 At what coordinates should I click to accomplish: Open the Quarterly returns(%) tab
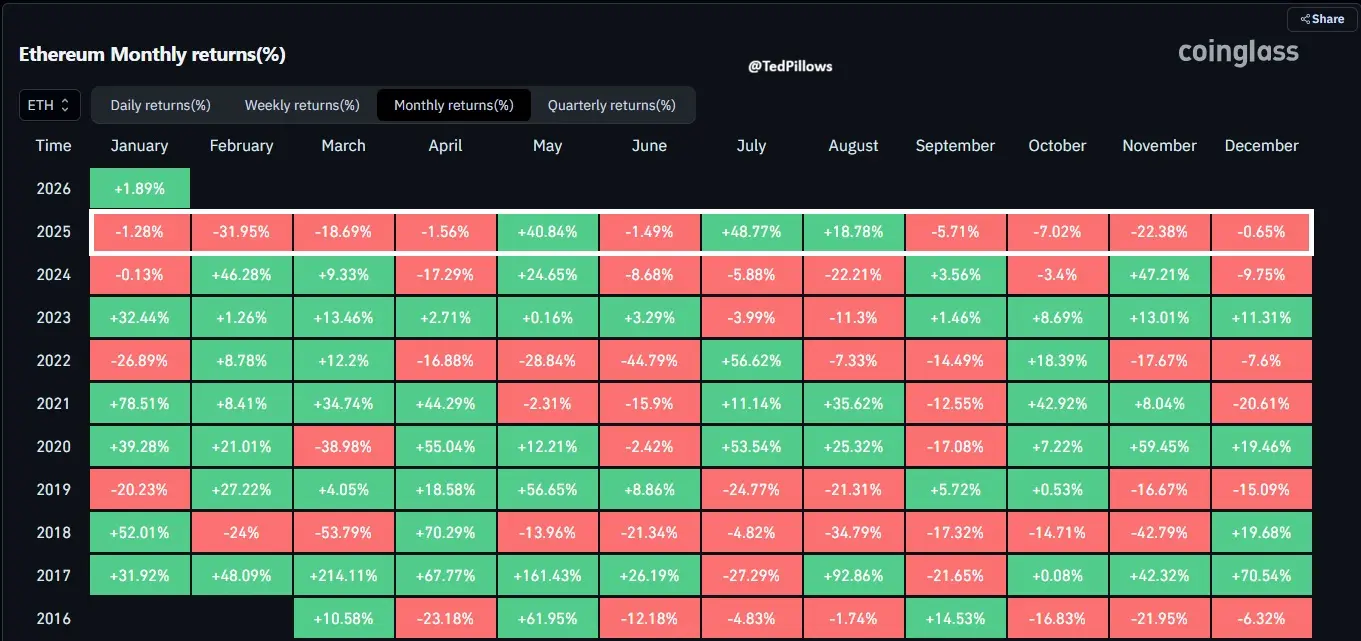point(611,105)
